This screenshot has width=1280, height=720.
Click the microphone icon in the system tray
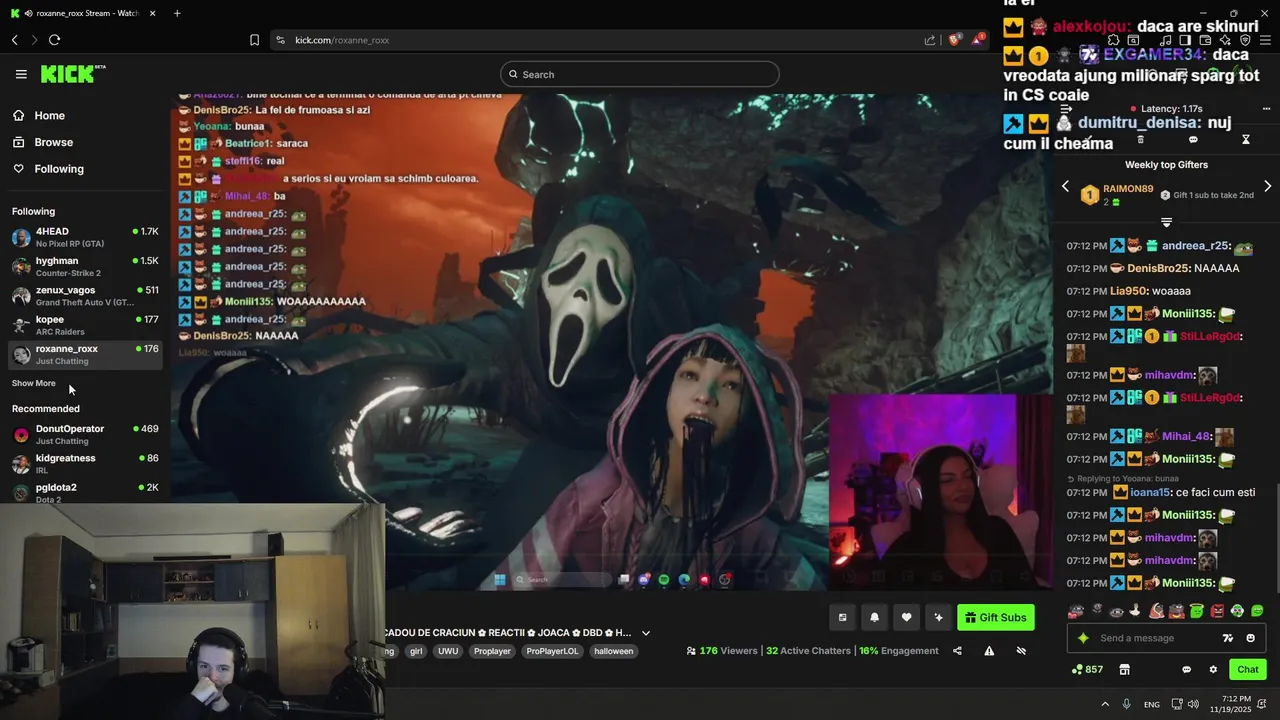pos(1127,704)
